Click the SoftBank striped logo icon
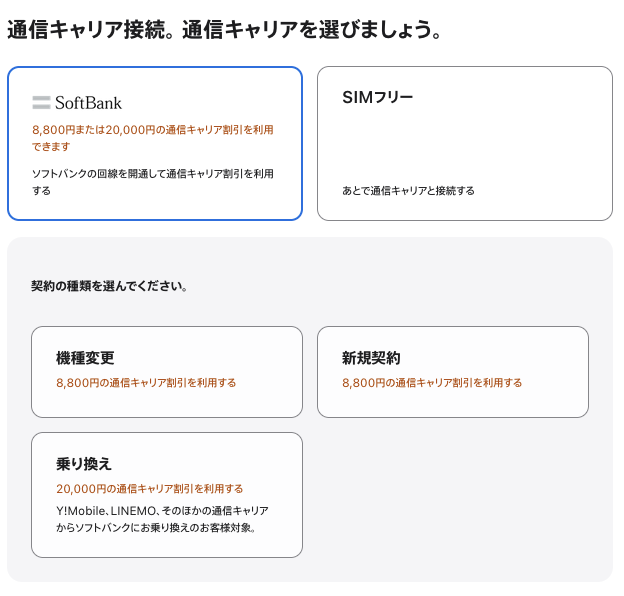The width and height of the screenshot is (624, 596). click(41, 103)
